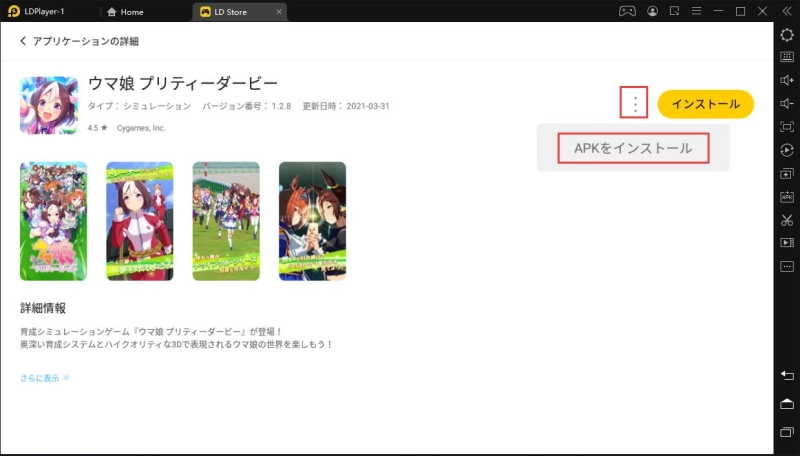
Task: Expand description with さらに表示
Action: pos(44,378)
